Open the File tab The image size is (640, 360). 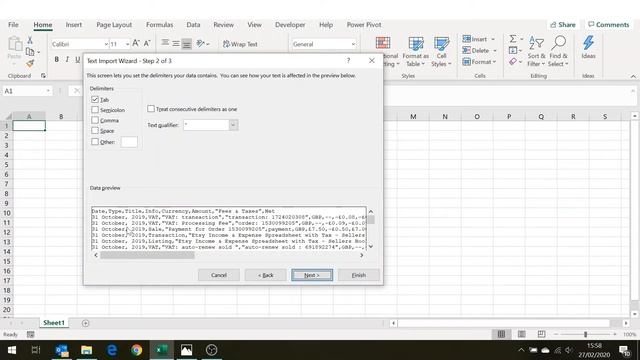pos(13,24)
